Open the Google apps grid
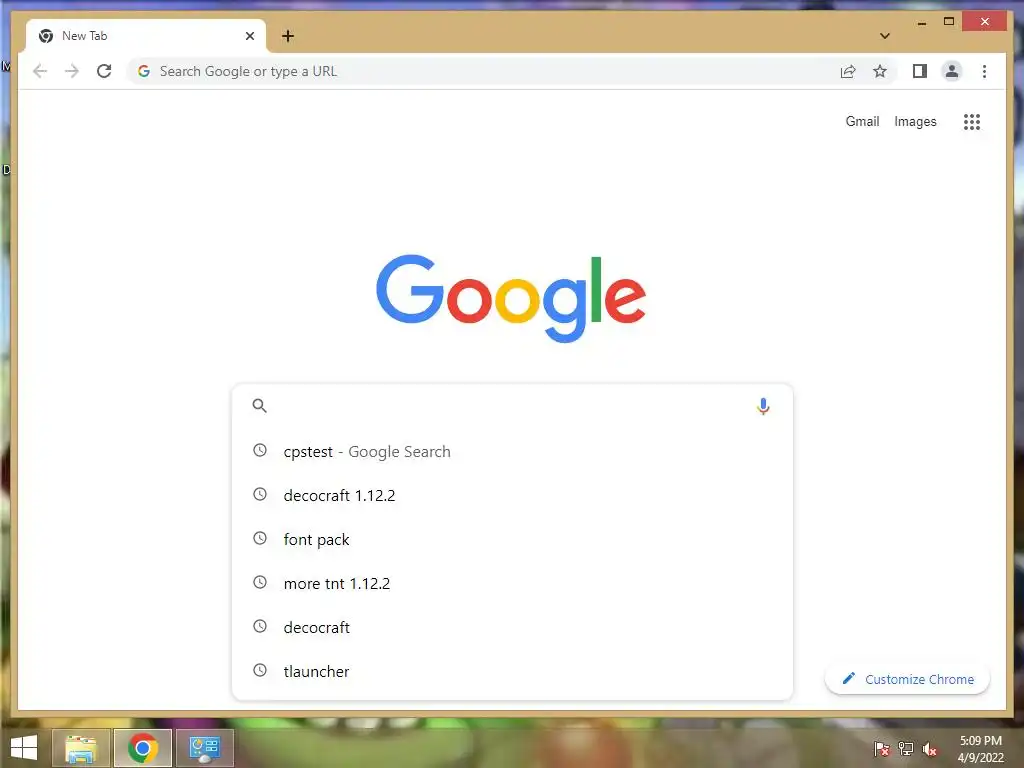1024x768 pixels. (972, 121)
